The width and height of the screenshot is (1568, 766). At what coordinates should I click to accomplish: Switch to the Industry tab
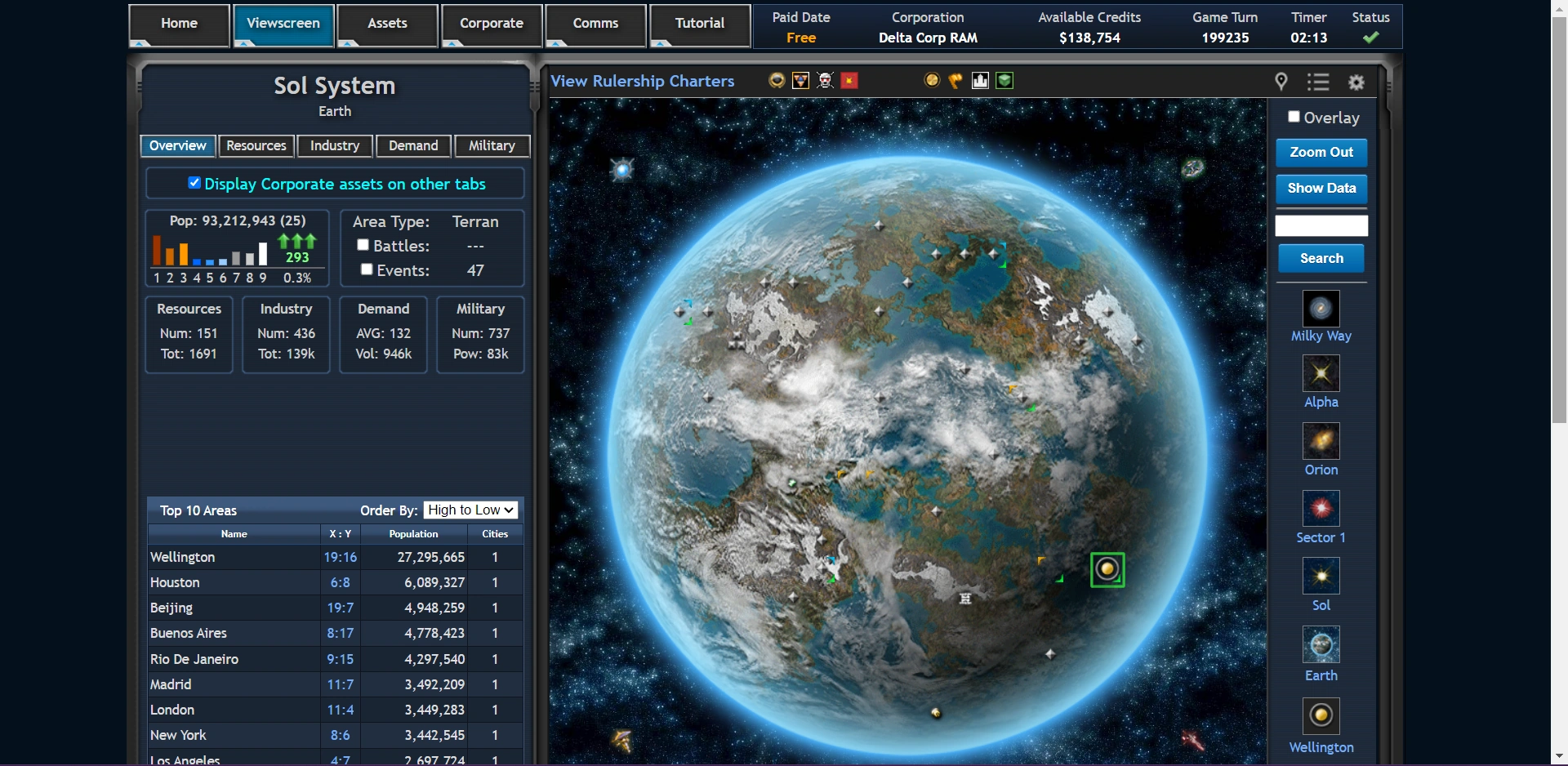335,146
